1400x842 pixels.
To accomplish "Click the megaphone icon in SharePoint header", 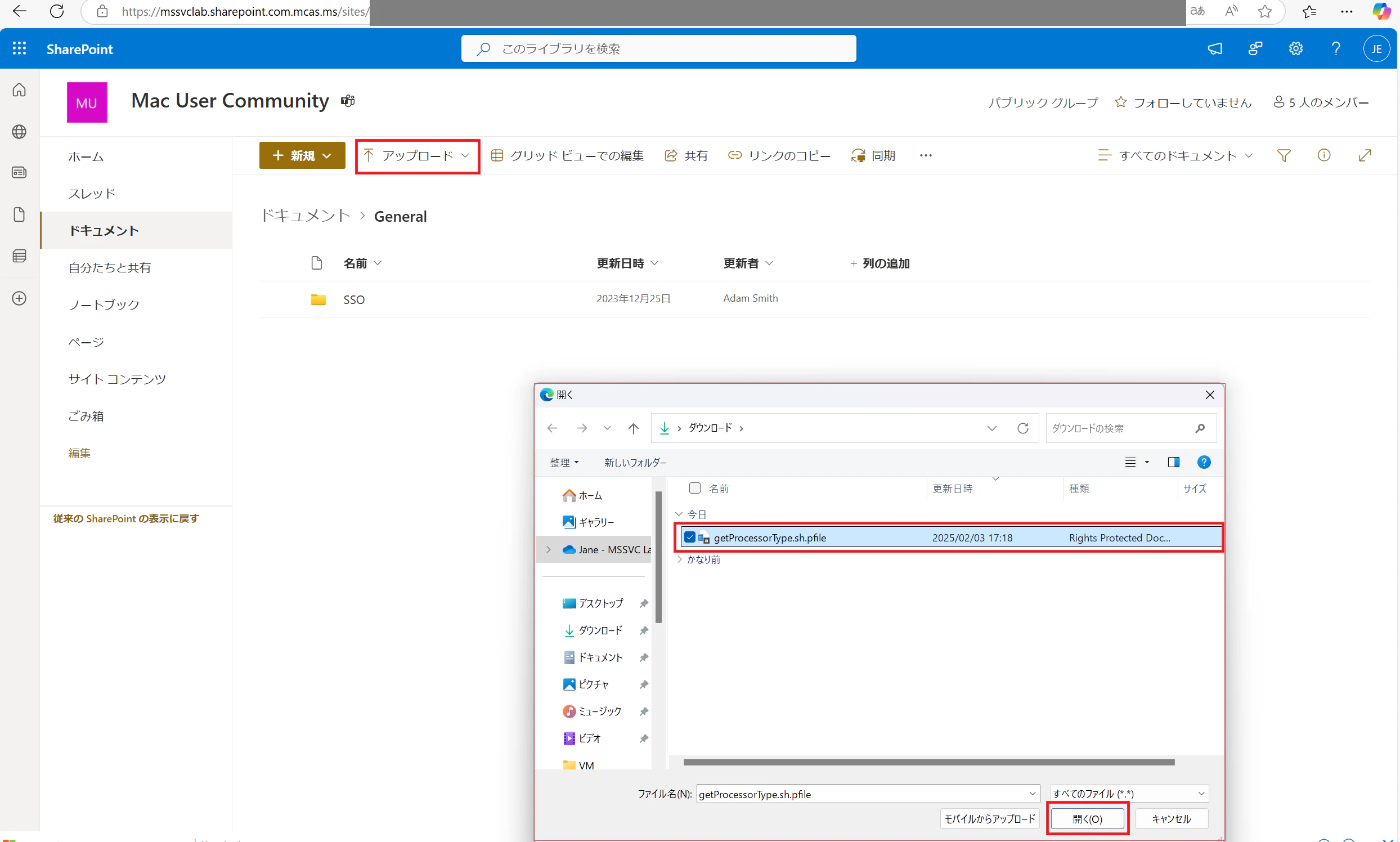I will tap(1215, 49).
